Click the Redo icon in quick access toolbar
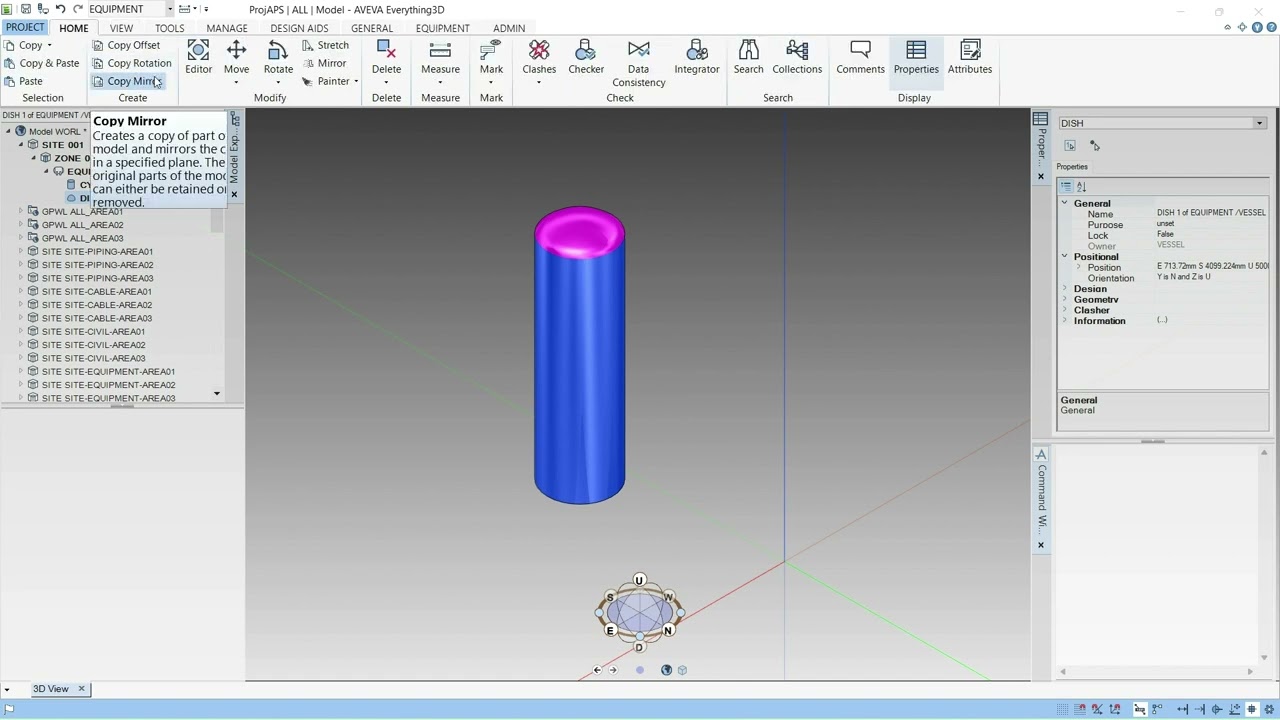The height and width of the screenshot is (720, 1280). [77, 9]
